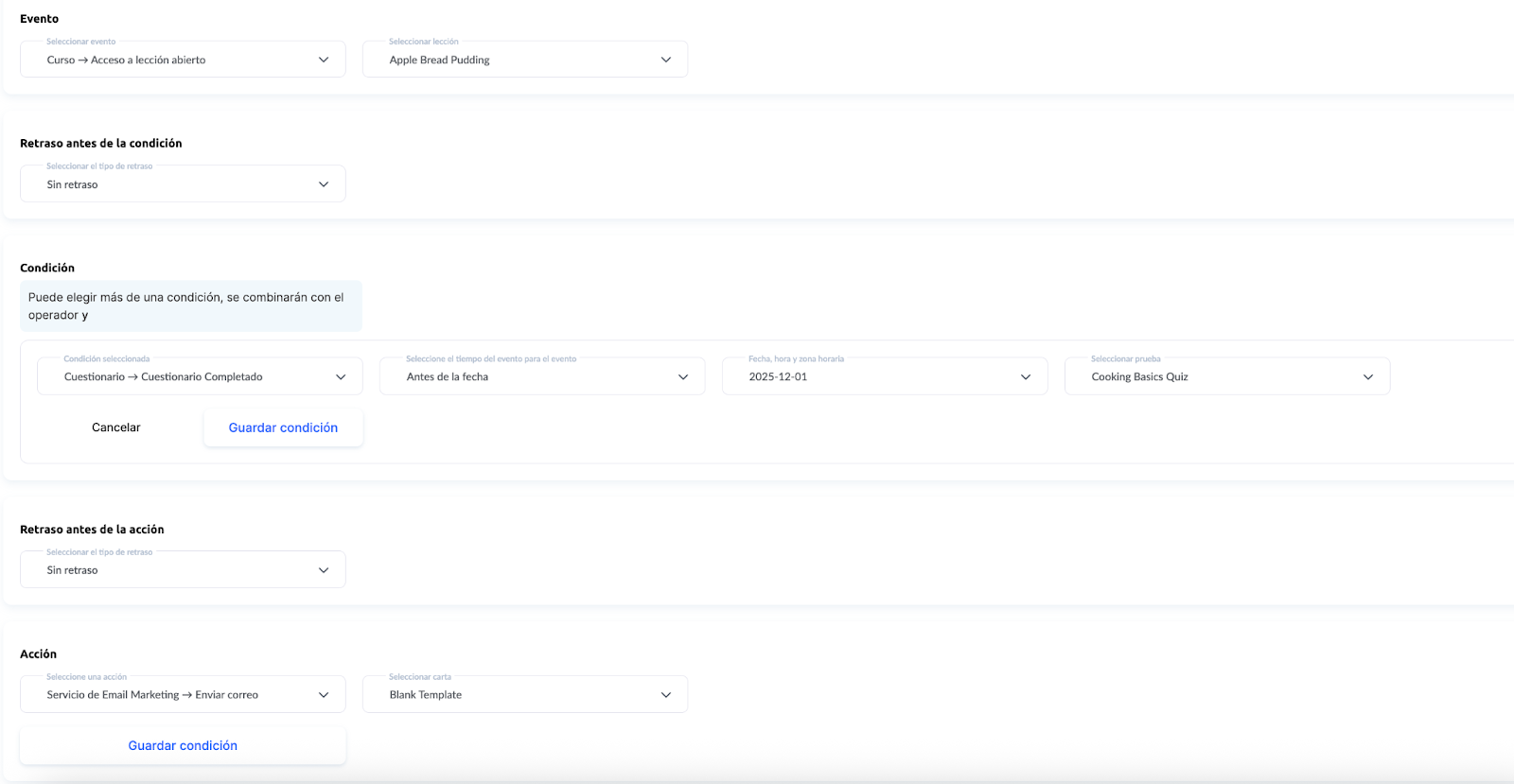Click Guardar condición below the Acción section
Viewport: 1514px width, 784px height.
click(183, 745)
